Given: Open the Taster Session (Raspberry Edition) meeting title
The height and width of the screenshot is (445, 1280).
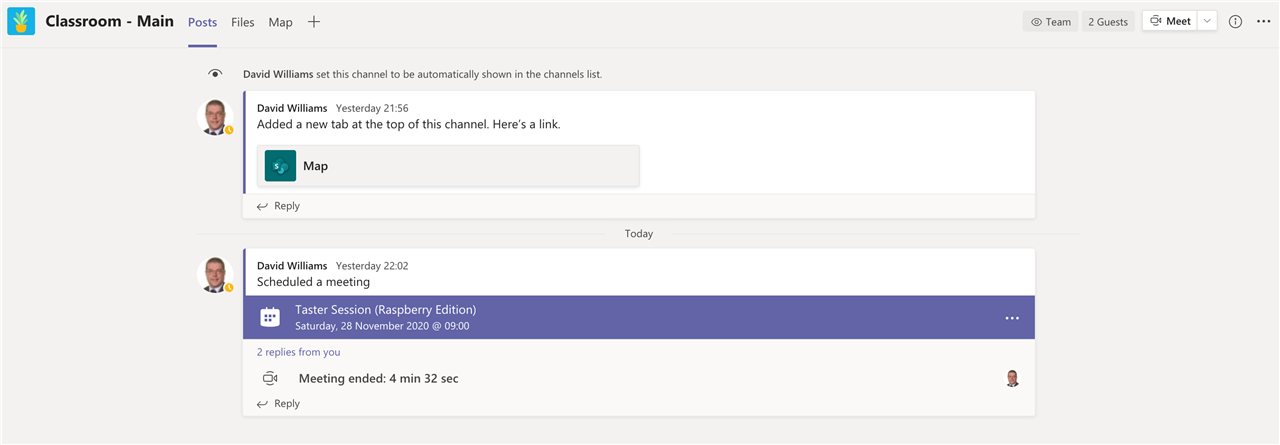Looking at the screenshot, I should [385, 310].
